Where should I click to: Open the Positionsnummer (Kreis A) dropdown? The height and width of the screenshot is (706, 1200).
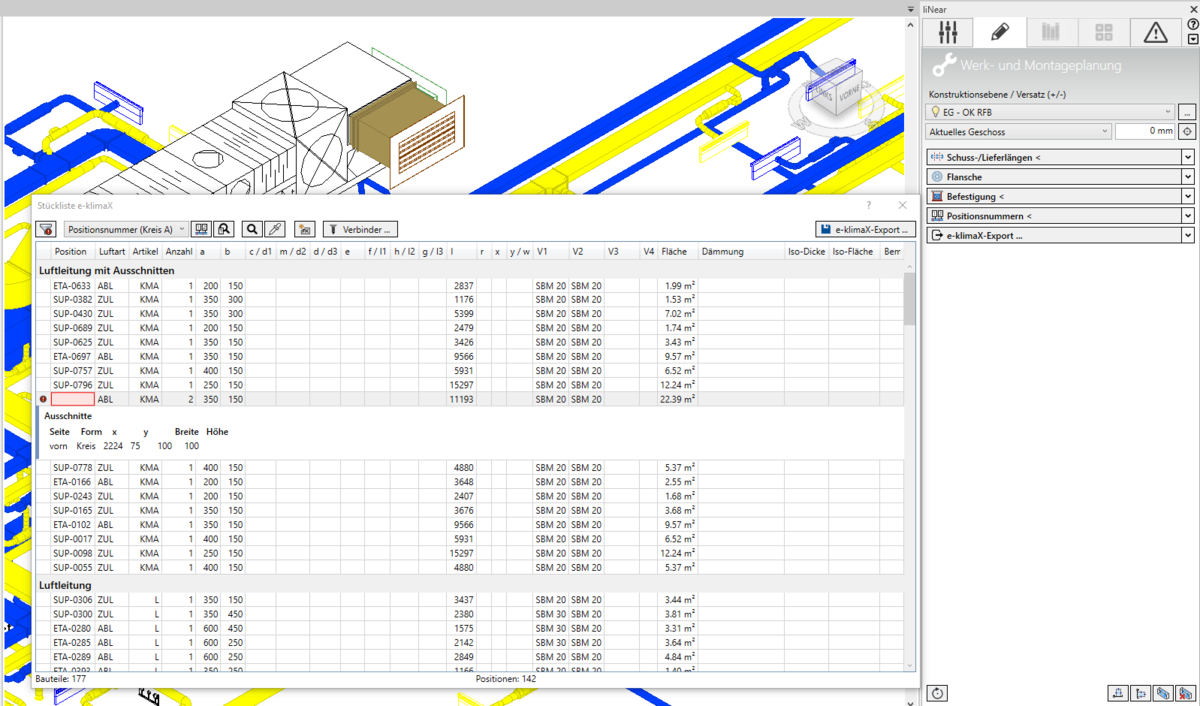(126, 230)
